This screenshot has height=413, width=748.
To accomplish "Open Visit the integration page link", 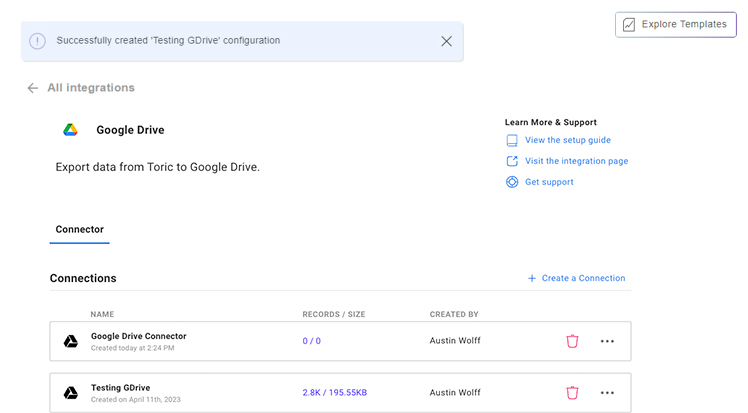I will [576, 161].
